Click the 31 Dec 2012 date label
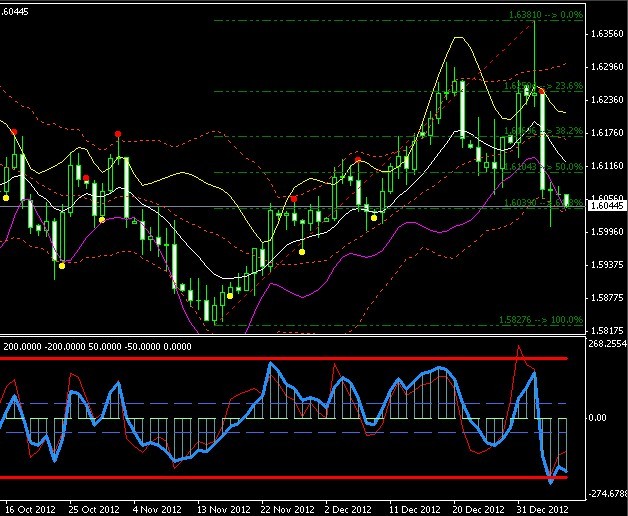 543,510
